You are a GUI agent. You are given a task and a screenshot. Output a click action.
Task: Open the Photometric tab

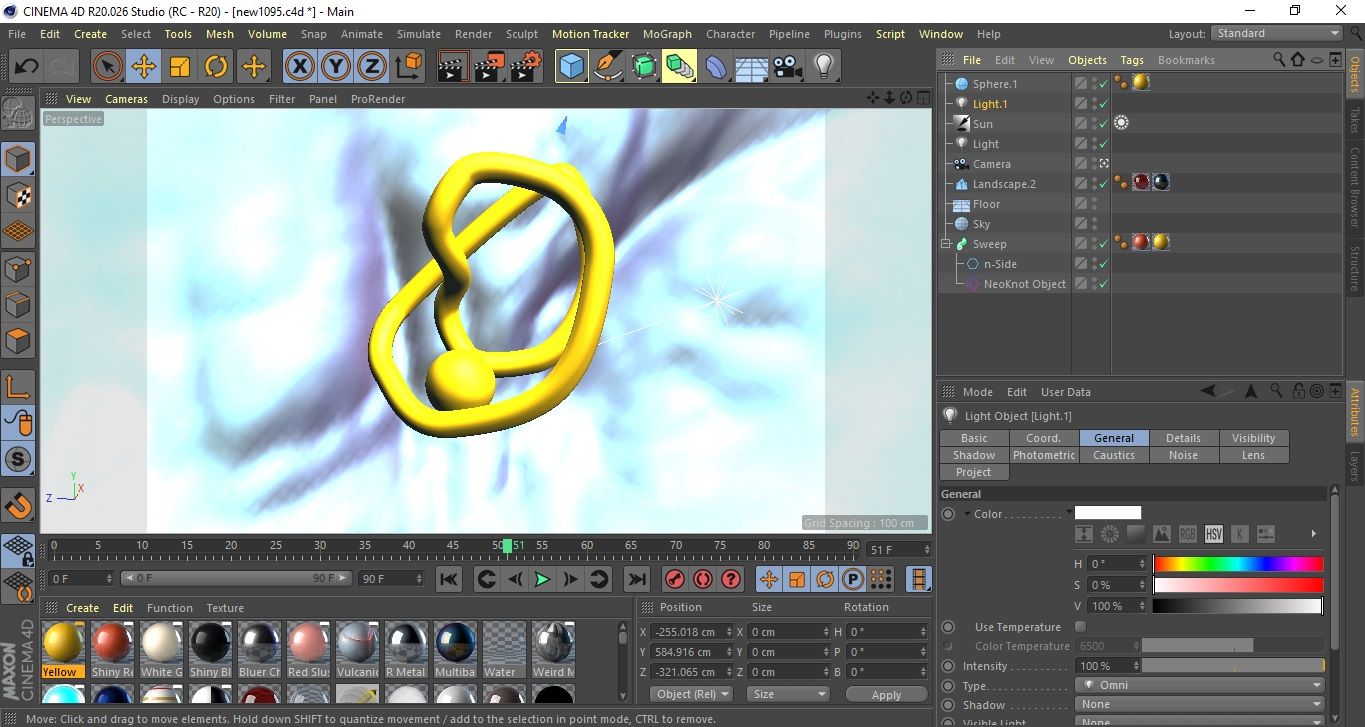1044,455
